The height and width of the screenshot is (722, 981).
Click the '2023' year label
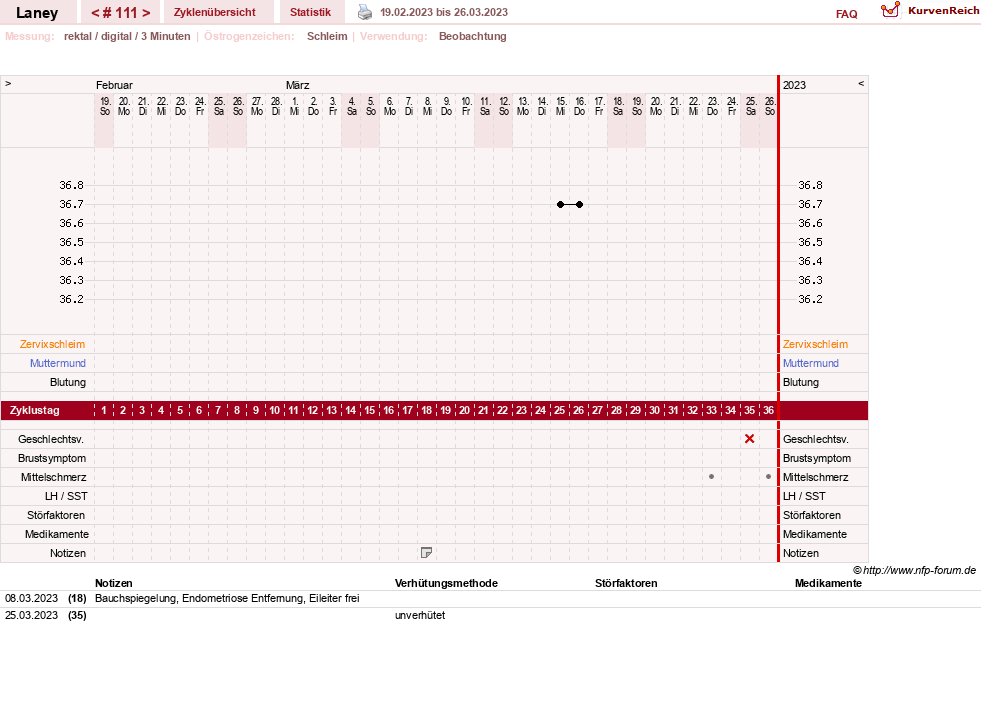795,85
